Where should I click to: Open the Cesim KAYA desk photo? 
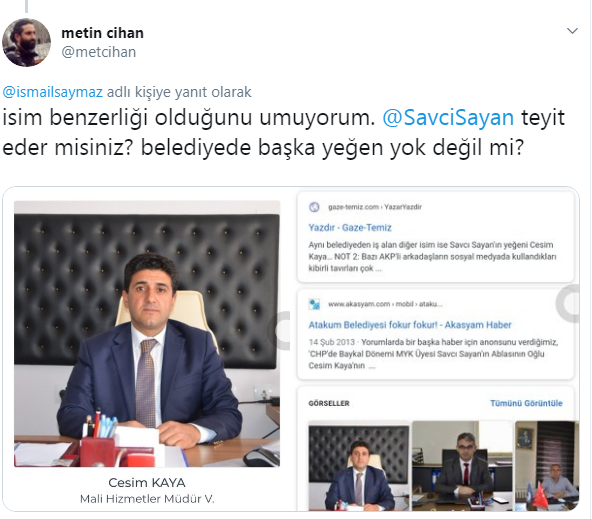coord(147,334)
